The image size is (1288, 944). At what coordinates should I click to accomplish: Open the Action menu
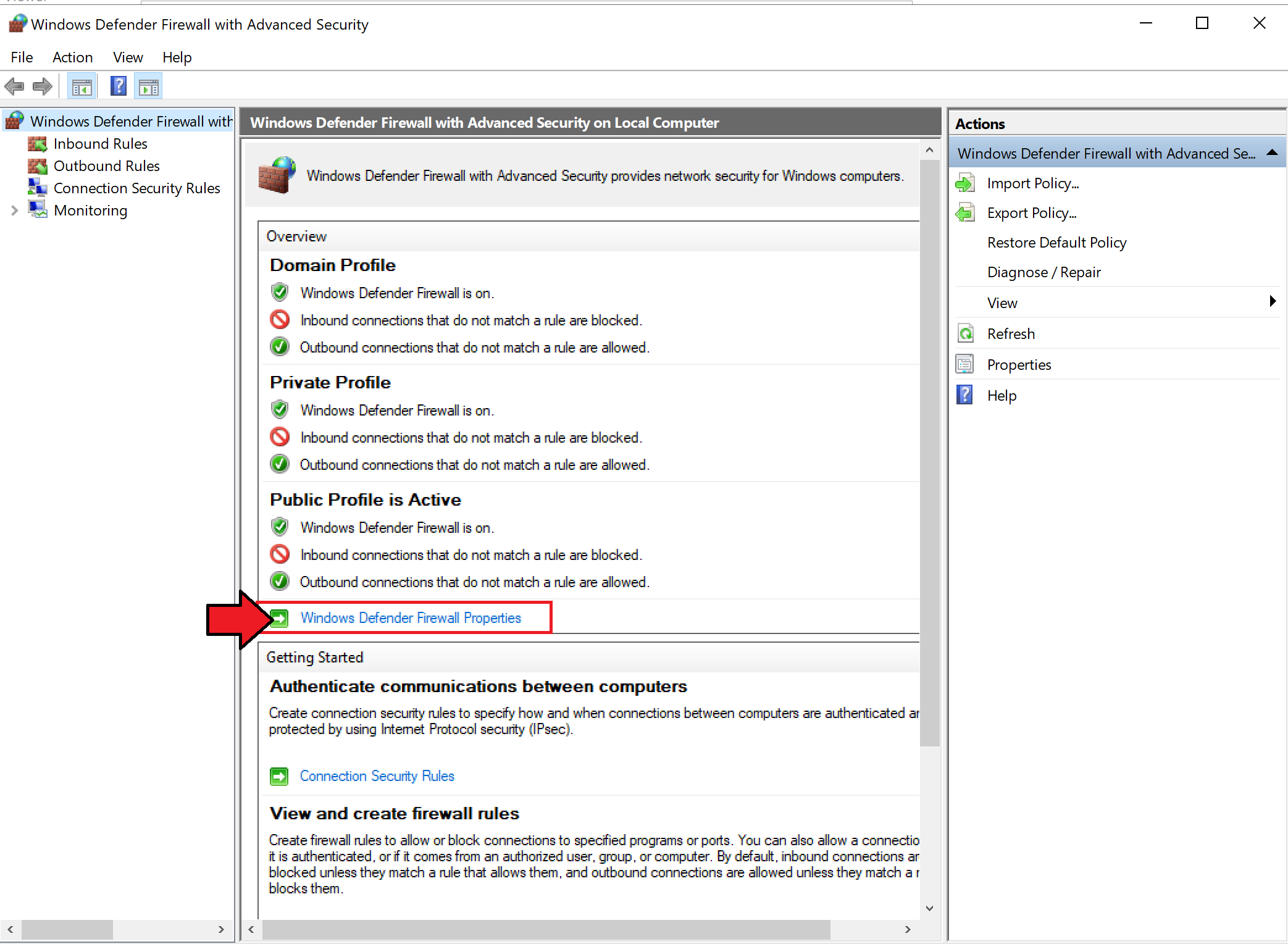pos(72,57)
